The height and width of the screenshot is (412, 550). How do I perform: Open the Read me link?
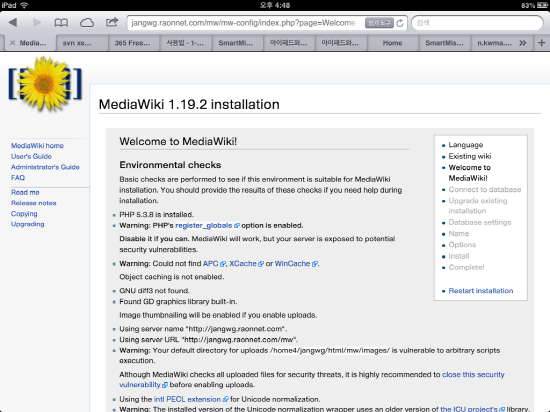[25, 192]
